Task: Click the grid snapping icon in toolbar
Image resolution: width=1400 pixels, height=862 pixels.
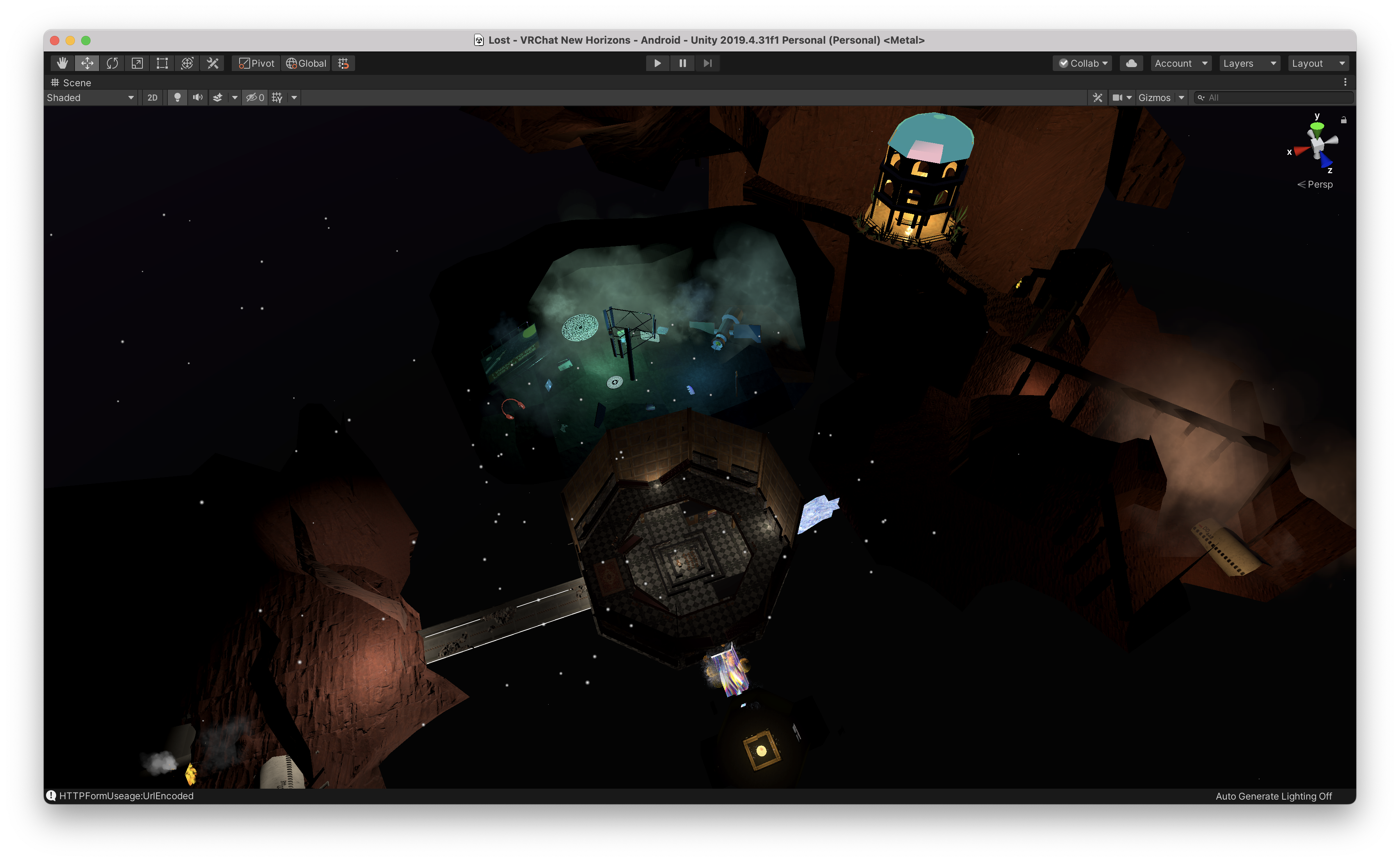Action: pos(343,63)
